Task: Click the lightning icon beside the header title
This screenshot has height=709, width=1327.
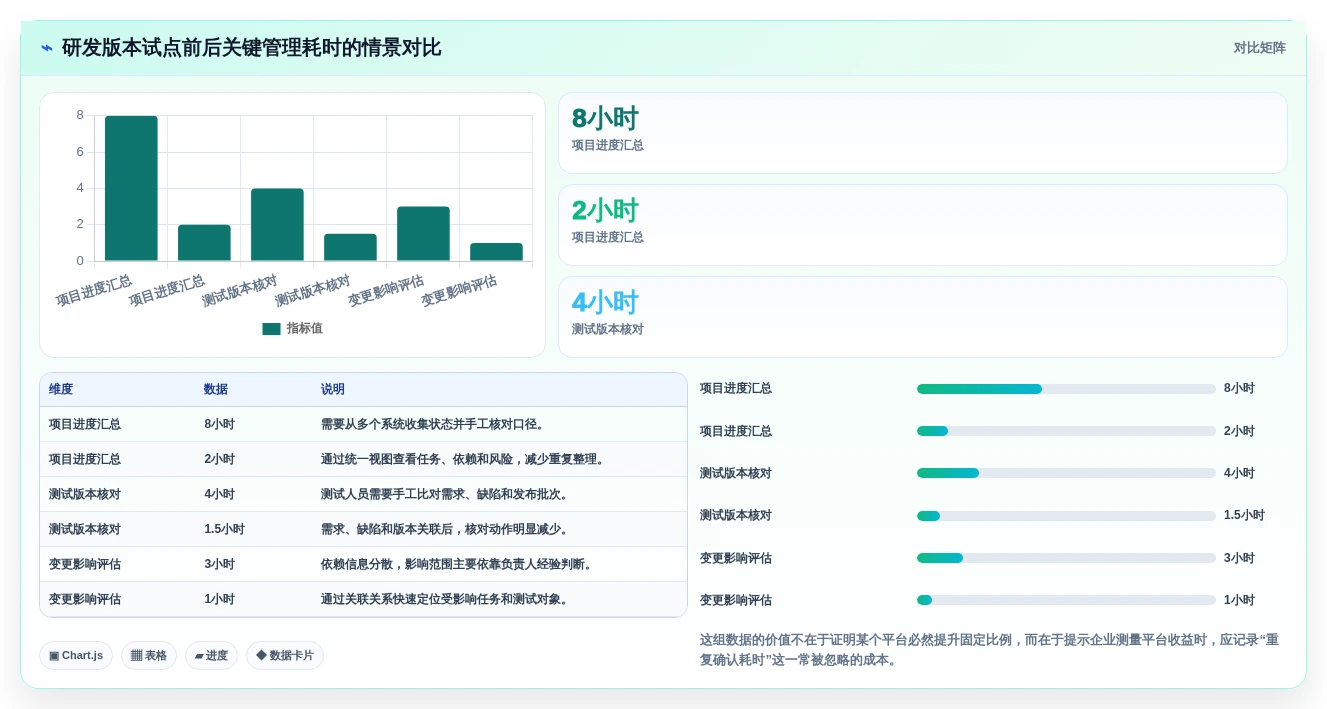Action: coord(47,48)
